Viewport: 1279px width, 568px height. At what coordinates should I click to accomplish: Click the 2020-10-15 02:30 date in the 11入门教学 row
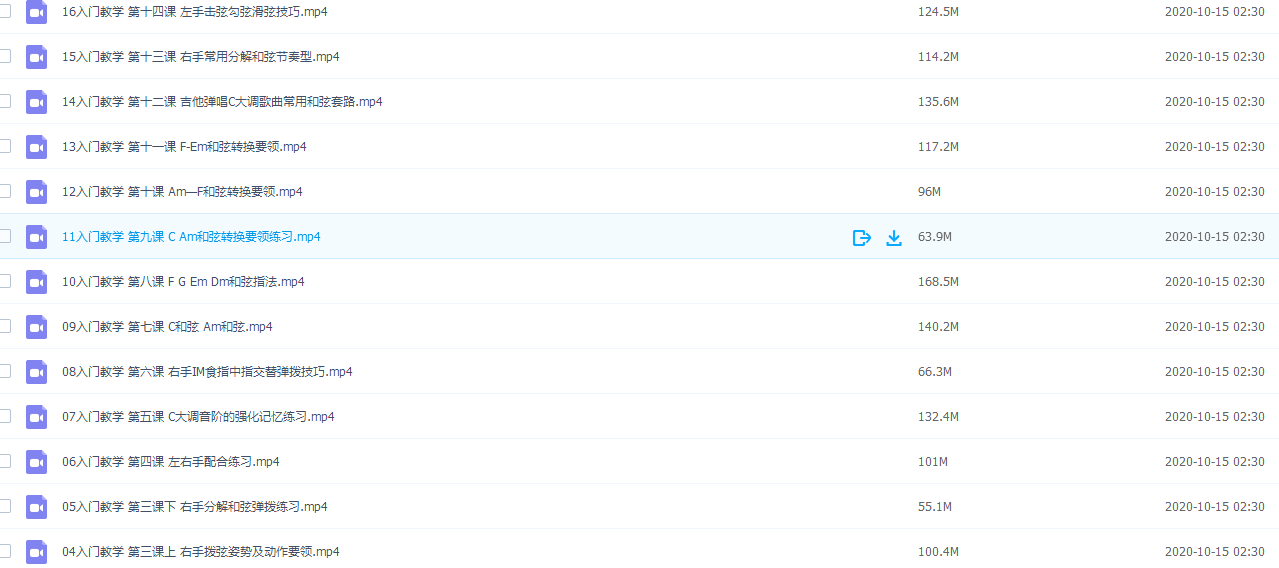(x=1214, y=237)
